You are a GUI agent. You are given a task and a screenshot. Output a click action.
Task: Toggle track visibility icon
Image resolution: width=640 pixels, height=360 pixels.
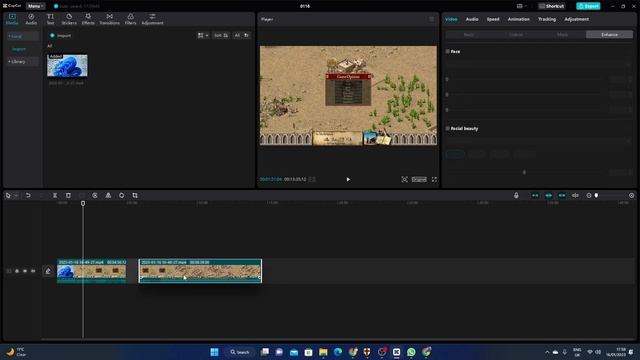pos(25,271)
